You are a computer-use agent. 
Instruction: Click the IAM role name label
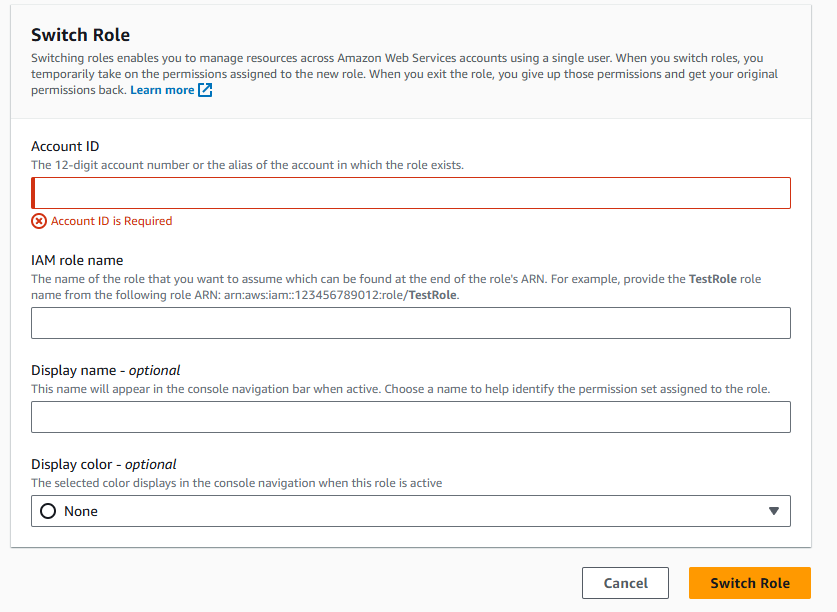point(77,260)
